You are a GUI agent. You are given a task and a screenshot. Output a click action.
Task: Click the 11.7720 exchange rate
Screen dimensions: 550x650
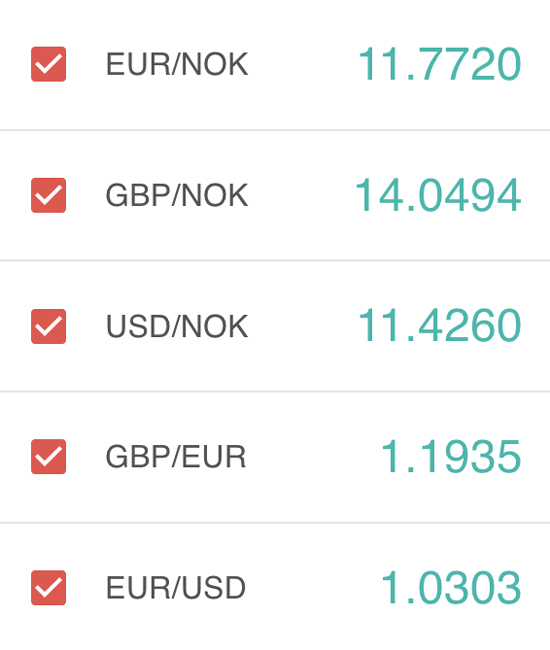(x=439, y=64)
